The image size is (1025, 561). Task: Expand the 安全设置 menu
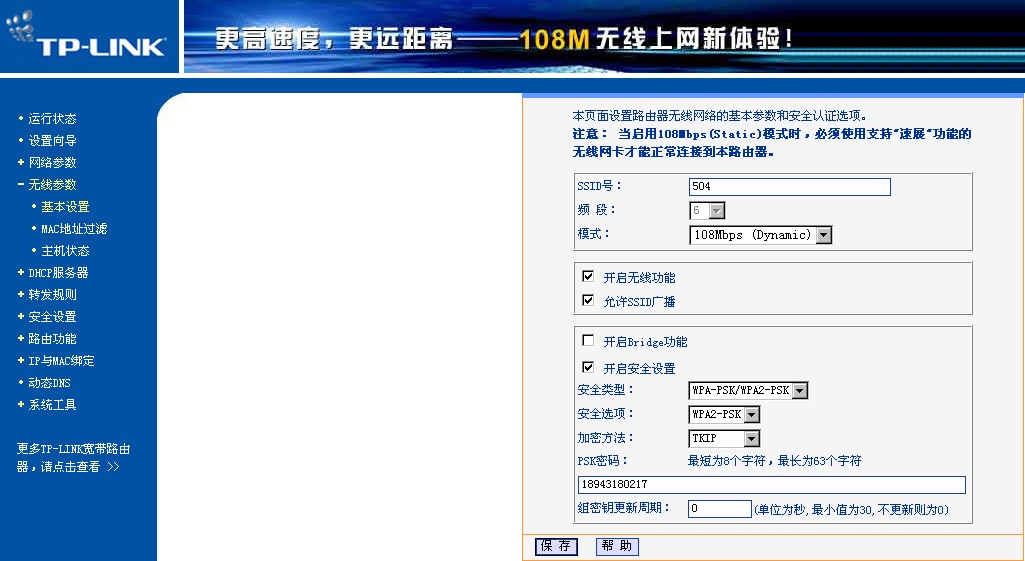[x=52, y=317]
